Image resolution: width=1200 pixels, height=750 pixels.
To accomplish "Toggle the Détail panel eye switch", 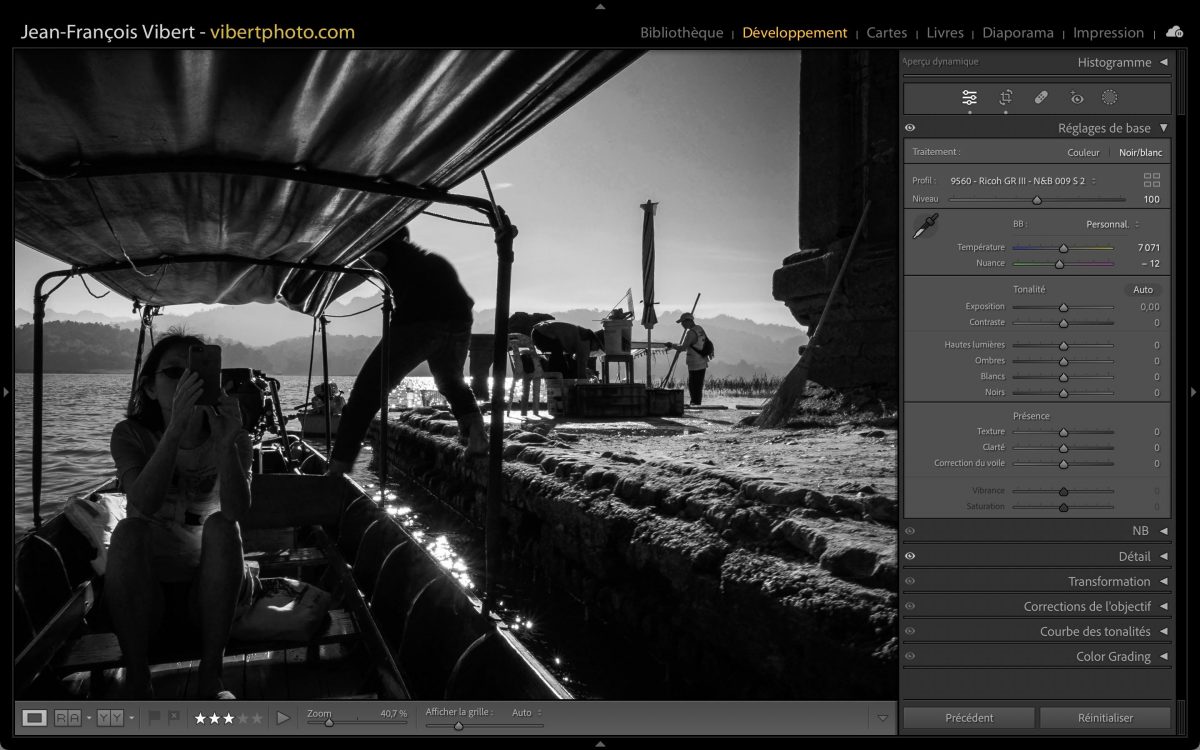I will (x=910, y=556).
